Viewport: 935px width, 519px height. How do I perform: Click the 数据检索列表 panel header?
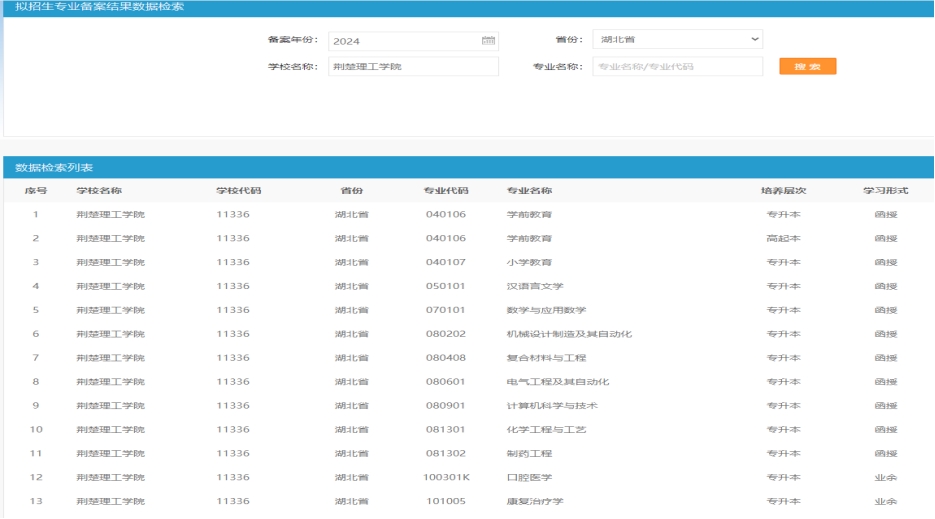[55, 167]
